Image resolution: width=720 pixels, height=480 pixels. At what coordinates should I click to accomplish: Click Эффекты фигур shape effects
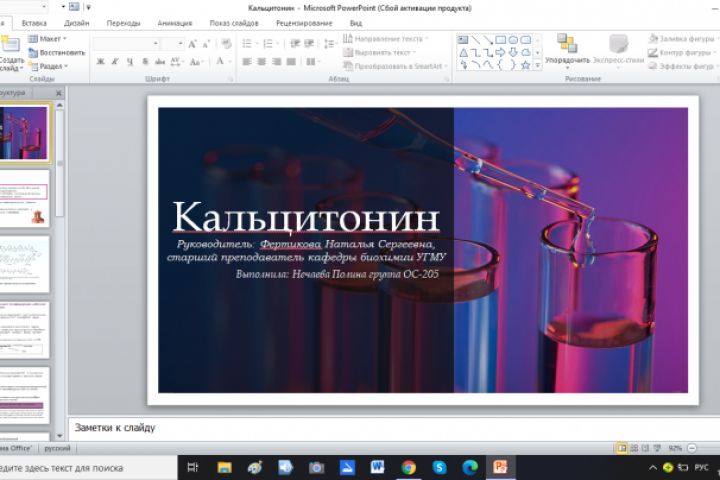click(x=683, y=67)
